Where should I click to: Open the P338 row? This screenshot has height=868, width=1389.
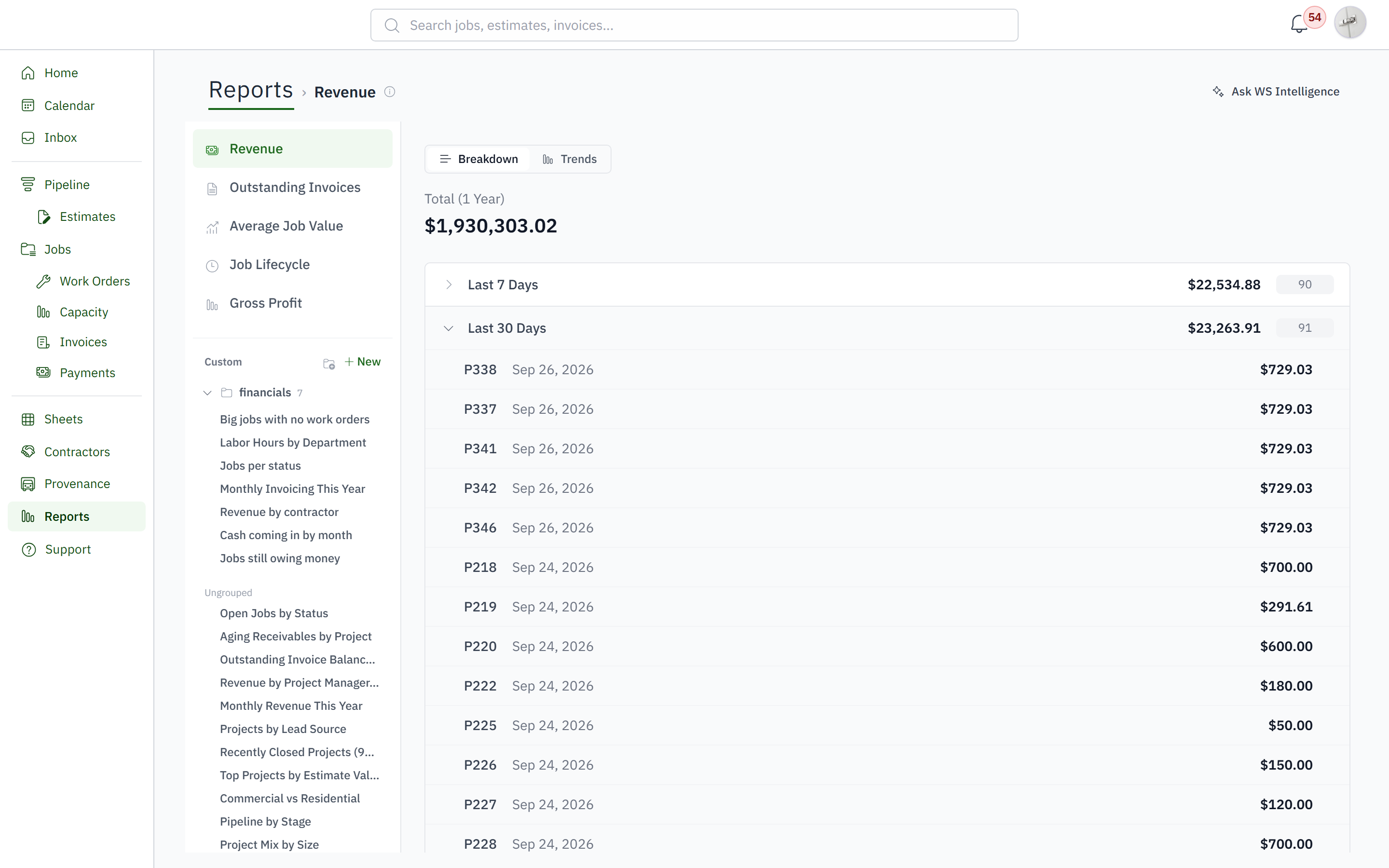point(887,370)
